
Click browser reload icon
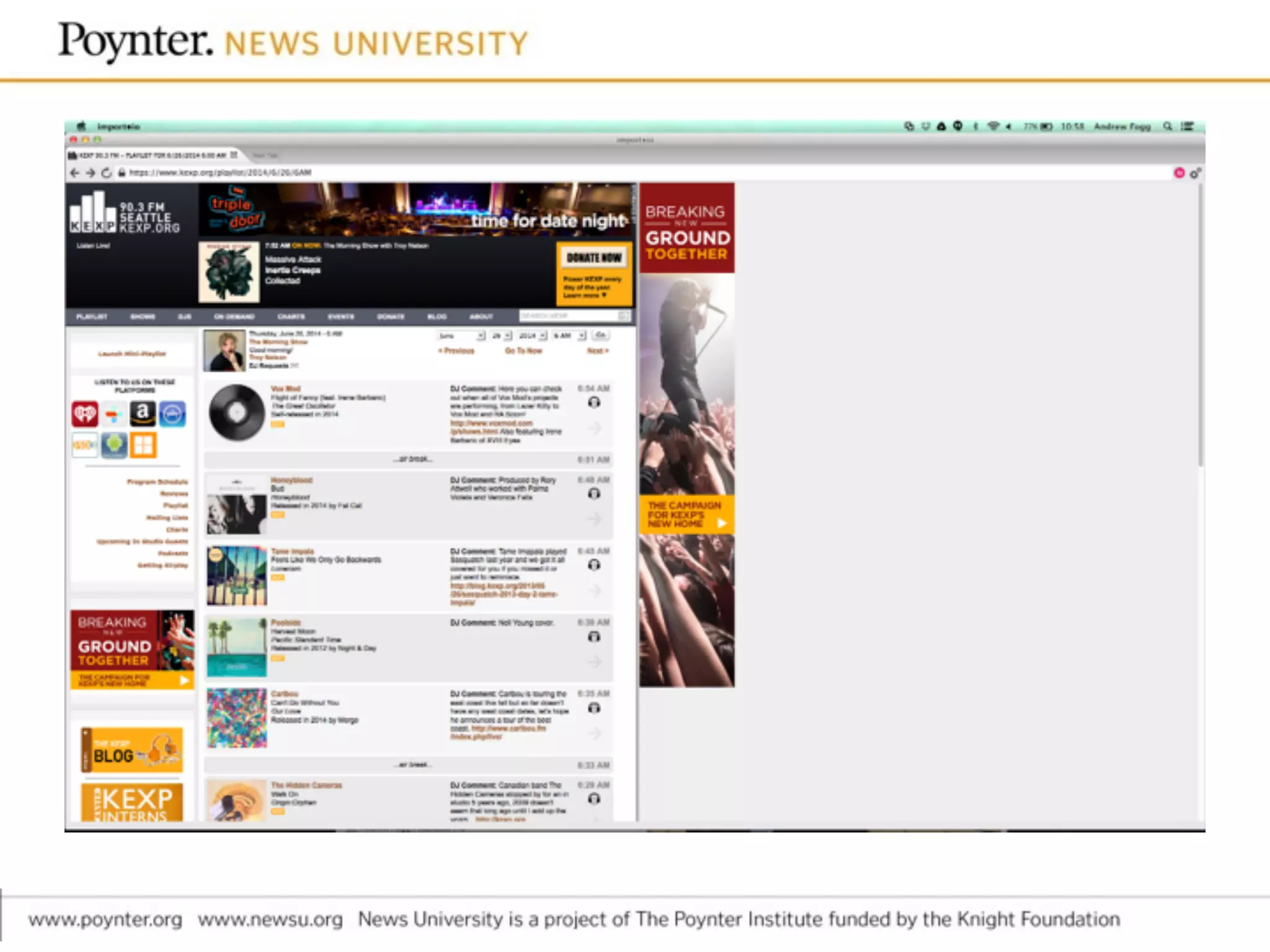click(x=107, y=173)
